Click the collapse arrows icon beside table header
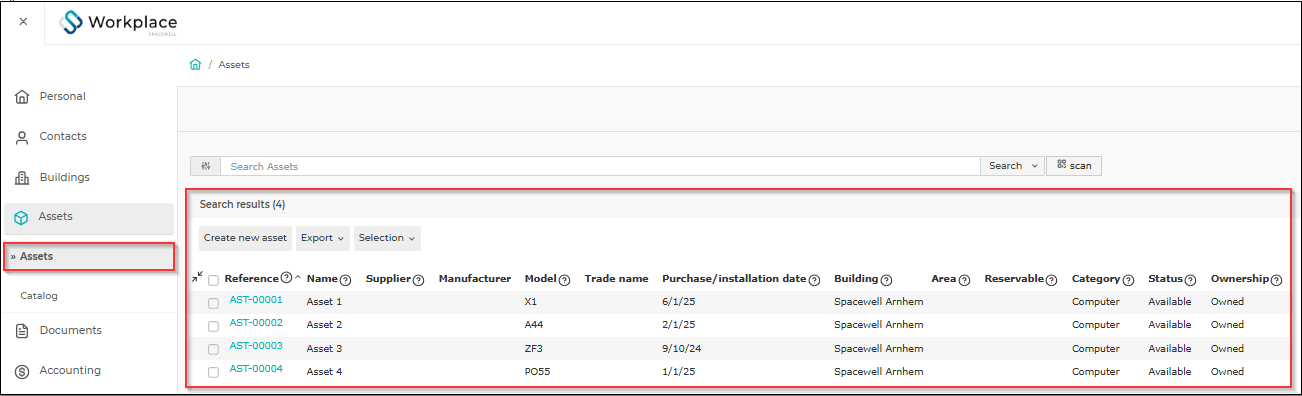The image size is (1302, 396). coord(197,277)
